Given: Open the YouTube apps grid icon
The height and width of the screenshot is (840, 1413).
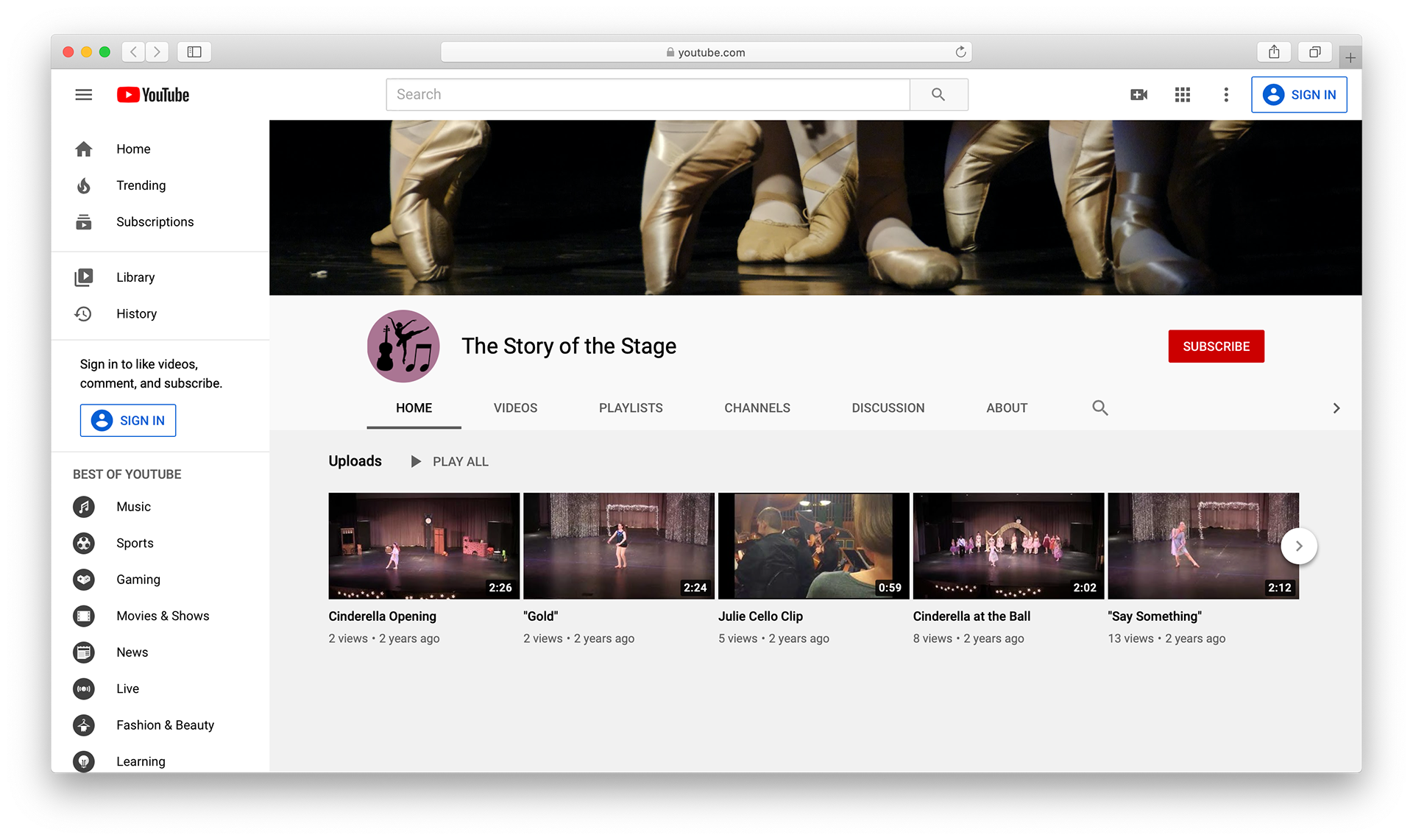Looking at the screenshot, I should pyautogui.click(x=1183, y=94).
